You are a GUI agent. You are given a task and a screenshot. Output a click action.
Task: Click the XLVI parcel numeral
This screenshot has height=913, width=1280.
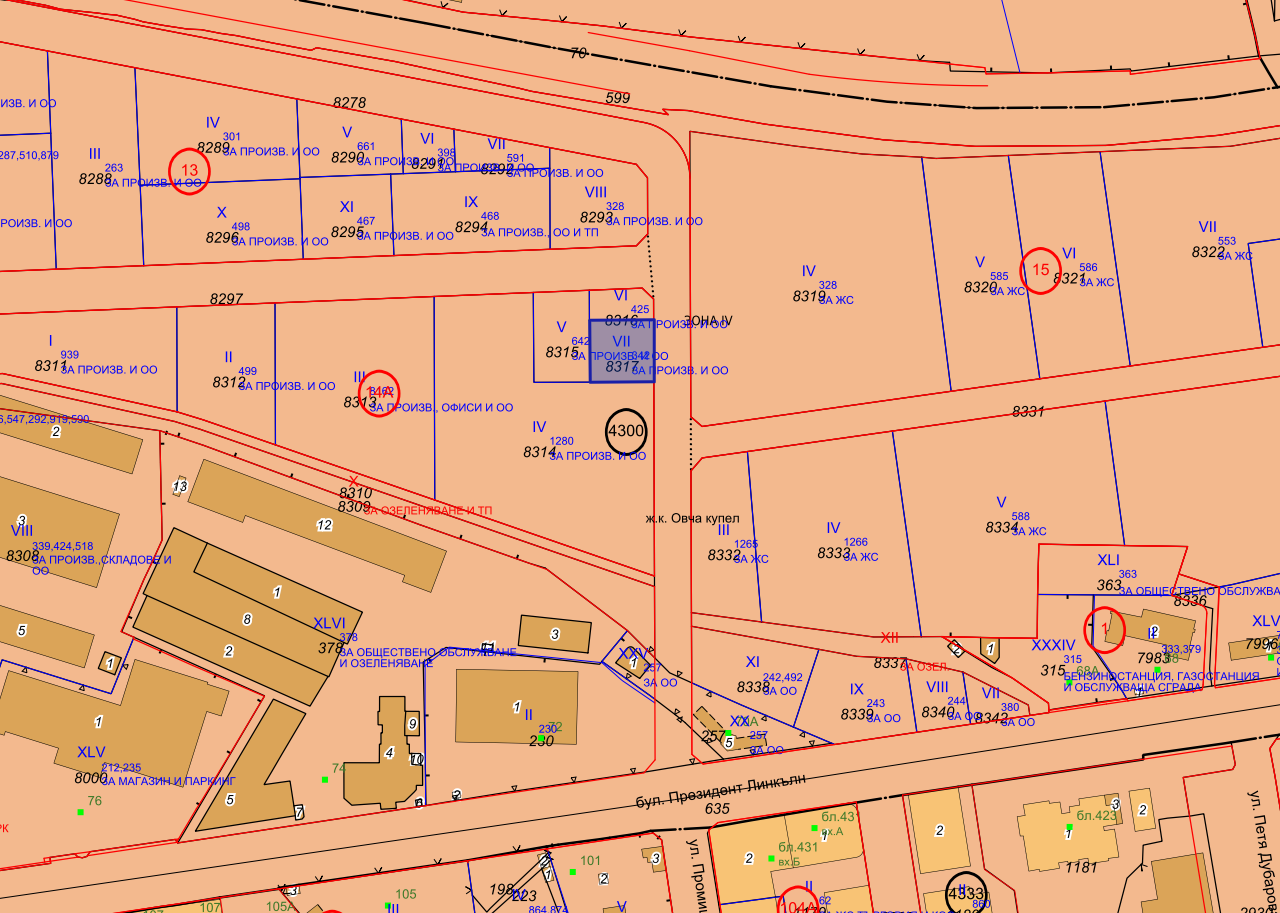[329, 622]
